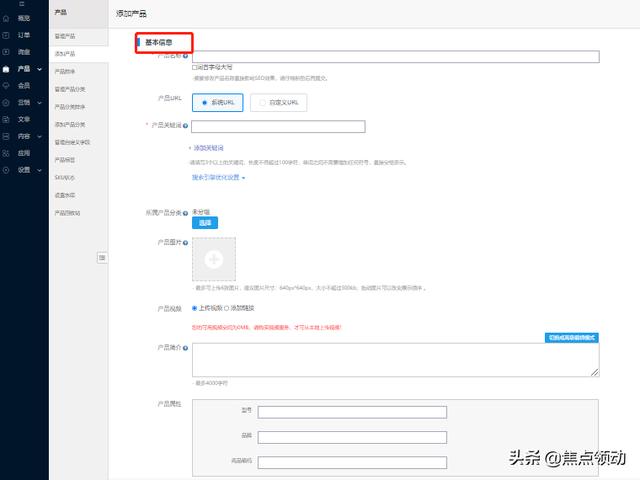Open 管理产品分类 submenu item

click(x=69, y=89)
